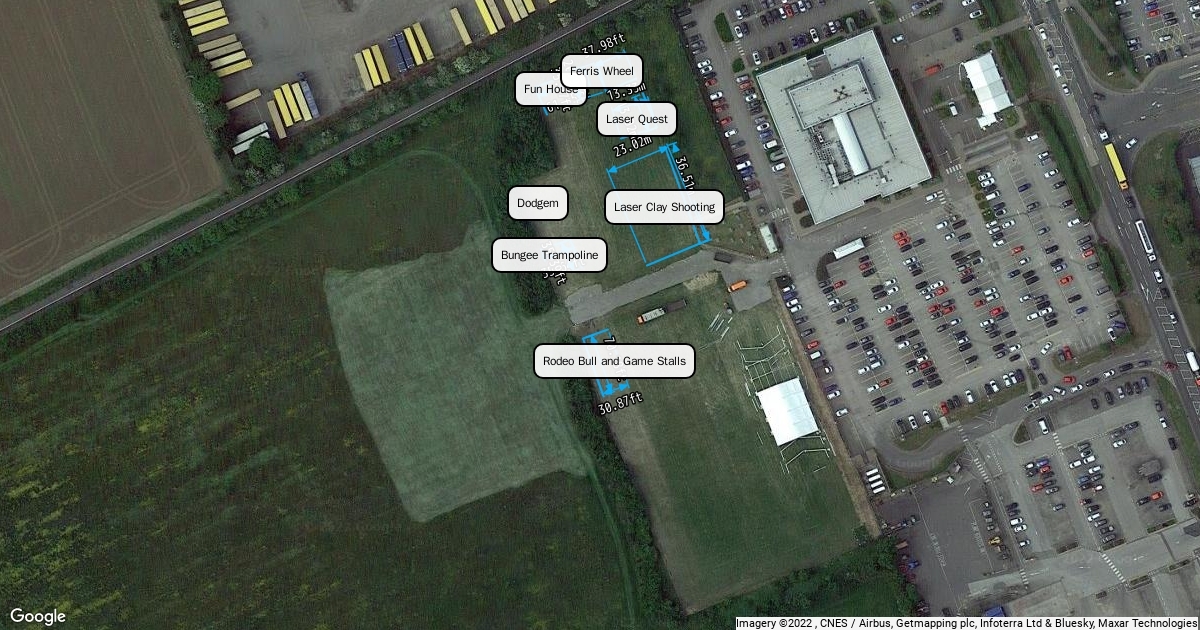1200x630 pixels.
Task: Click the orange vehicle near car park entrance
Action: click(737, 286)
